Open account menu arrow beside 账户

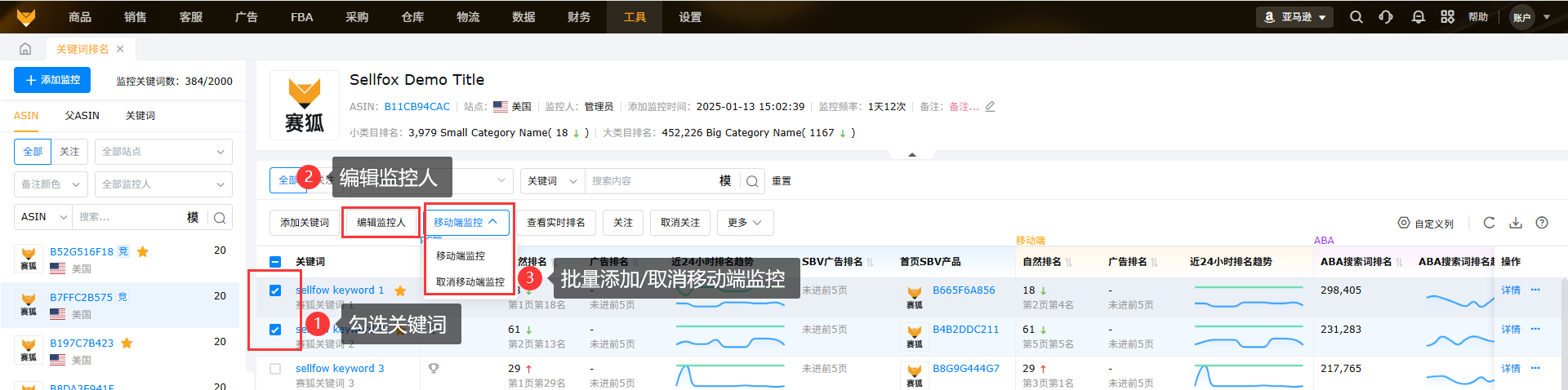pyautogui.click(x=1547, y=16)
